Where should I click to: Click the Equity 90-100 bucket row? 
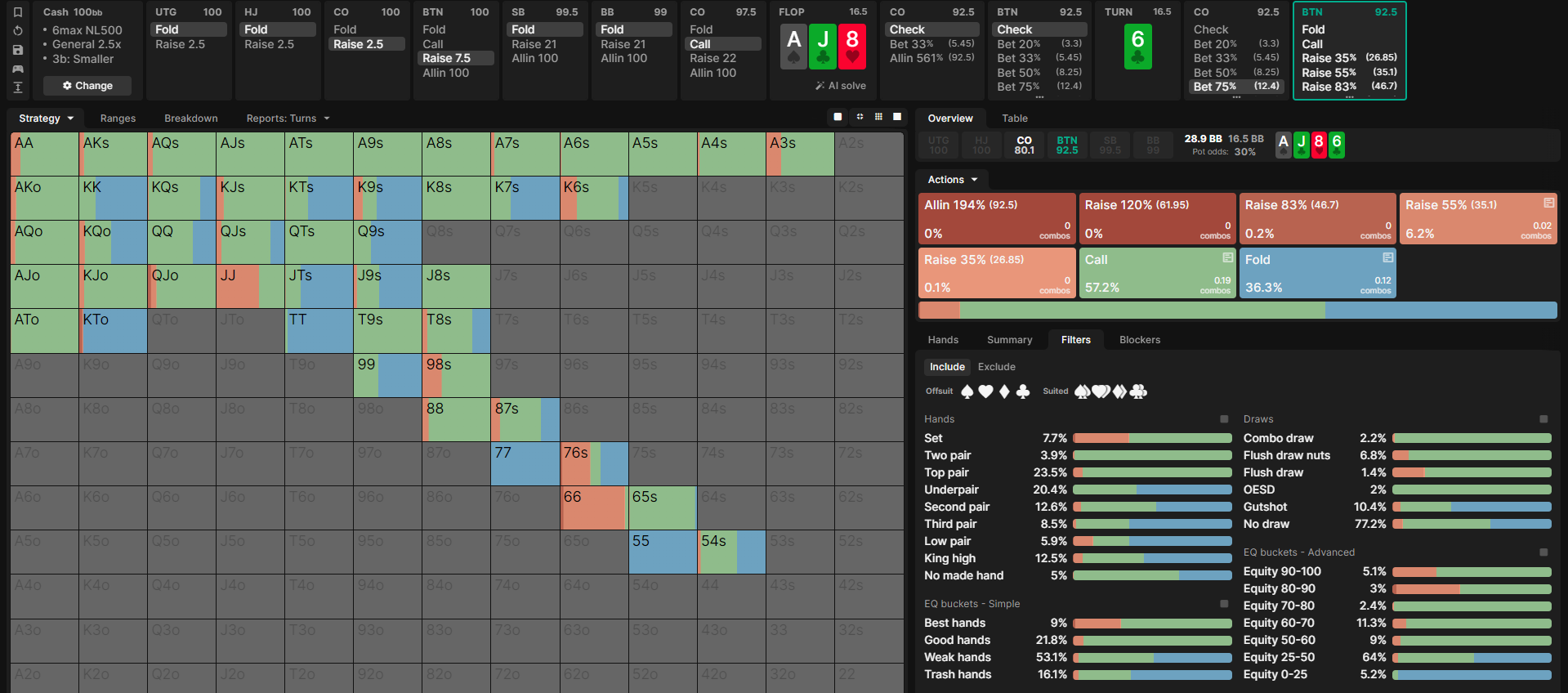point(1397,571)
